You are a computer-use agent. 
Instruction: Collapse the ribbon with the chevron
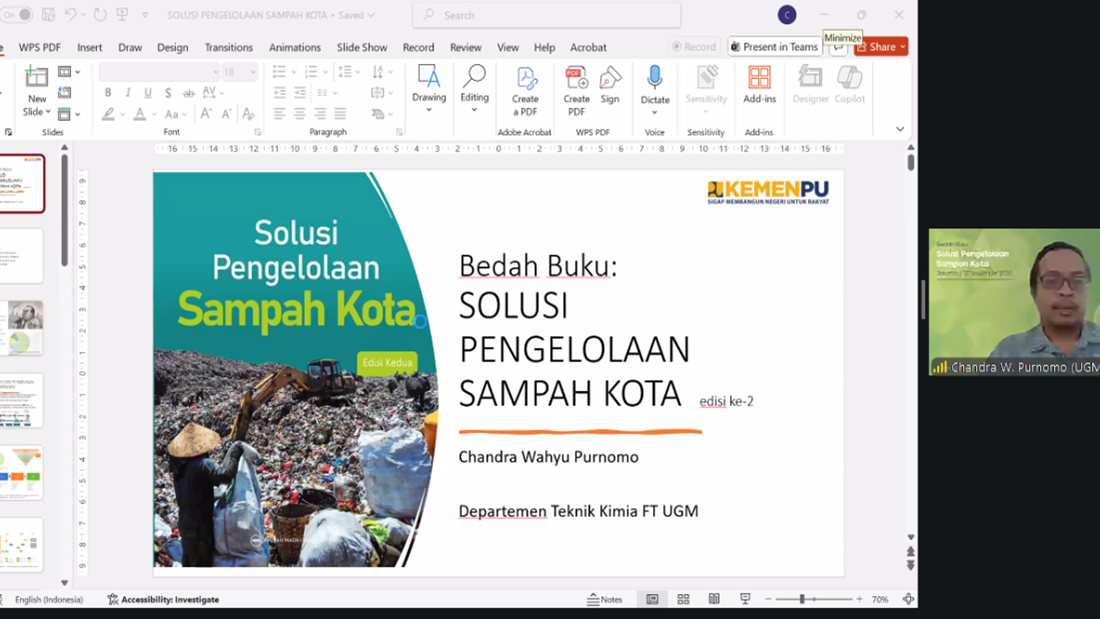(x=900, y=129)
